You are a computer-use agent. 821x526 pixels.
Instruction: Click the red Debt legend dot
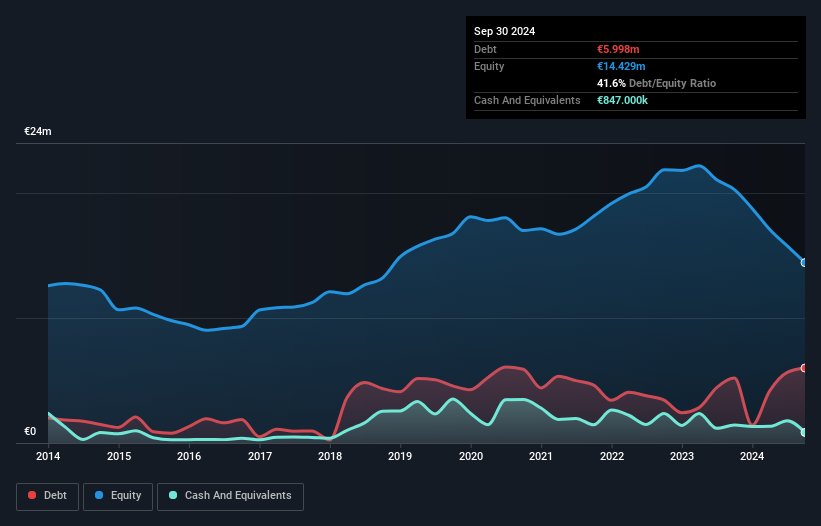pyautogui.click(x=32, y=495)
